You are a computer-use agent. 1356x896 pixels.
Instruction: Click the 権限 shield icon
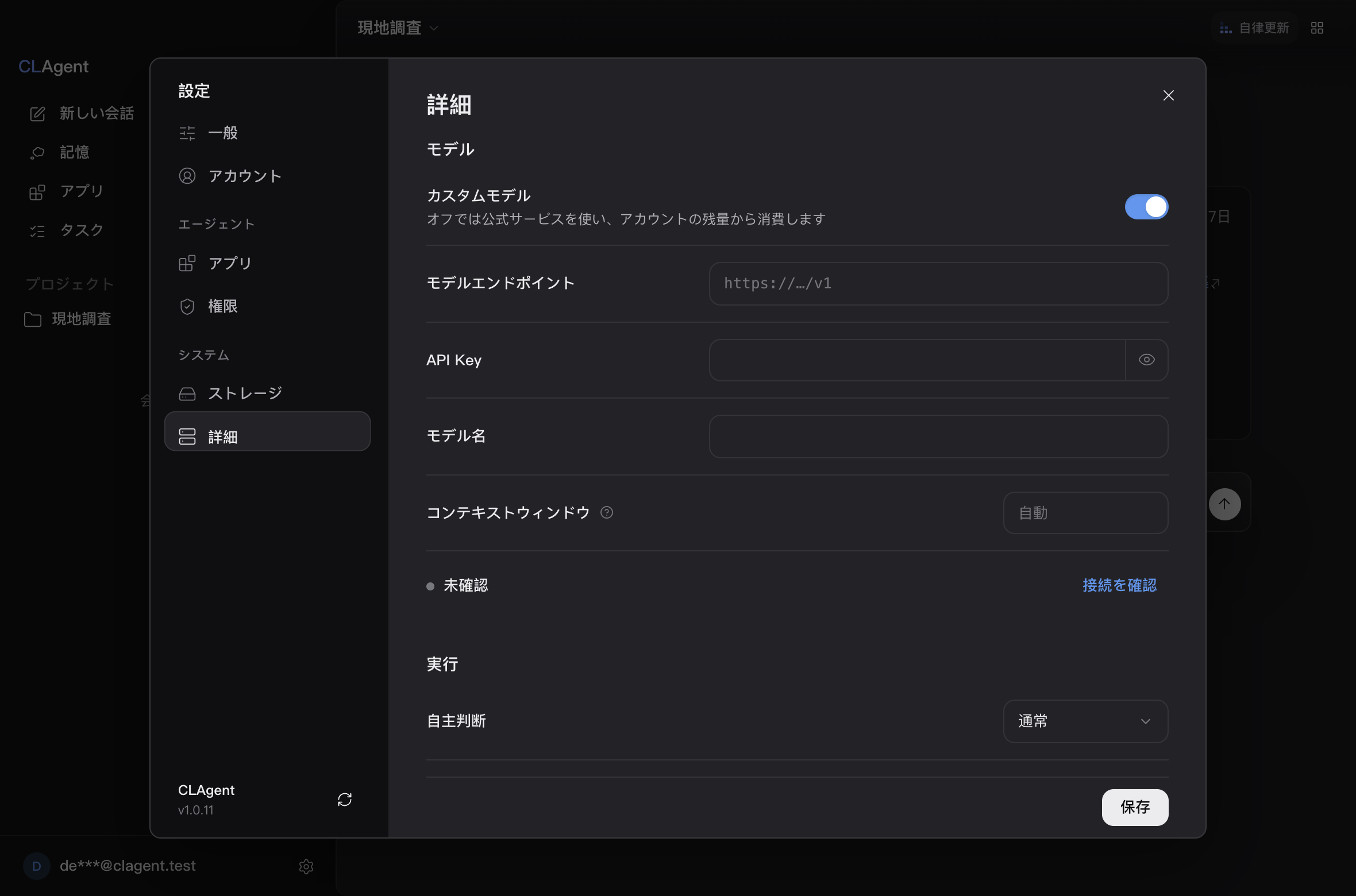(187, 307)
